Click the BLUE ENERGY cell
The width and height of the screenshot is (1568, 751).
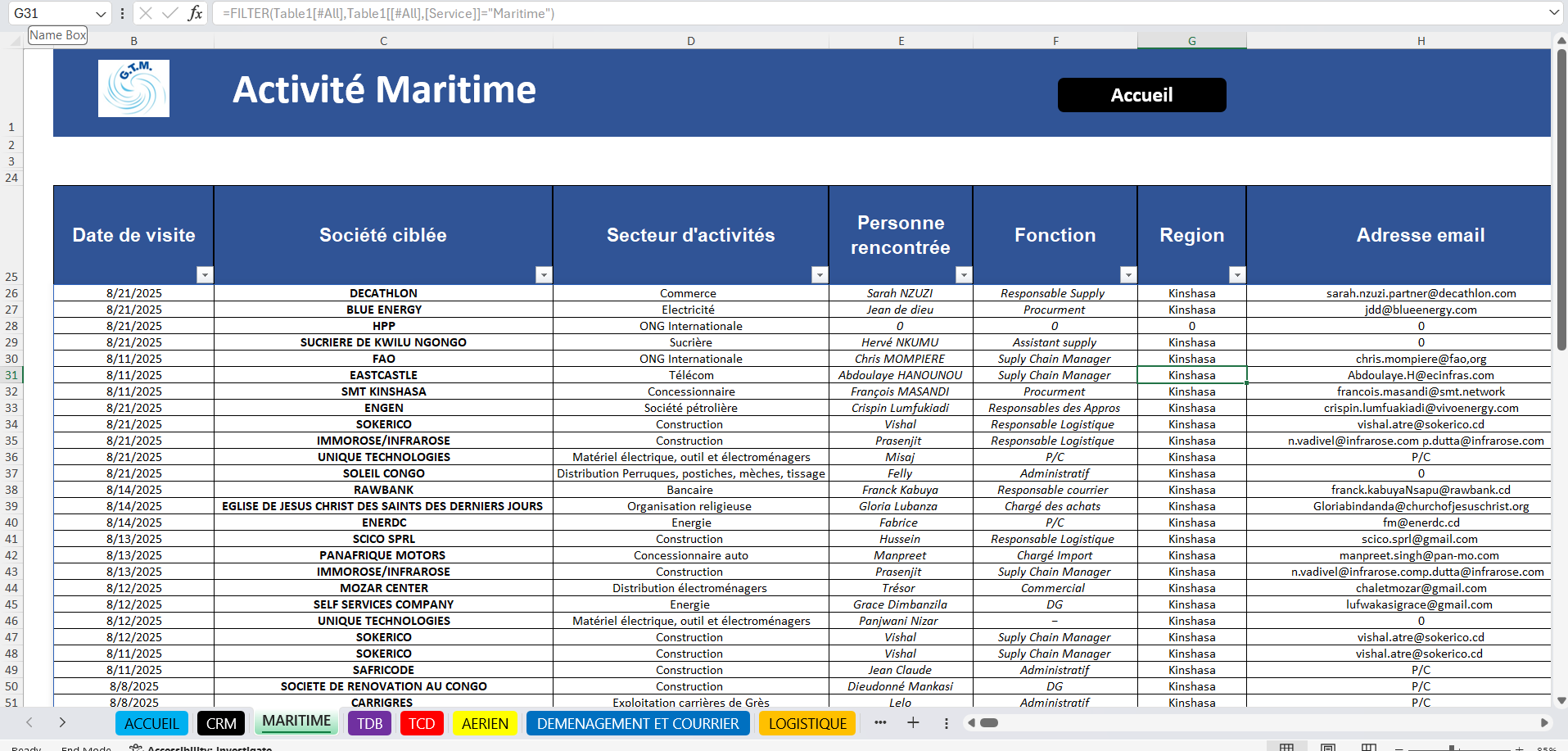pos(383,310)
